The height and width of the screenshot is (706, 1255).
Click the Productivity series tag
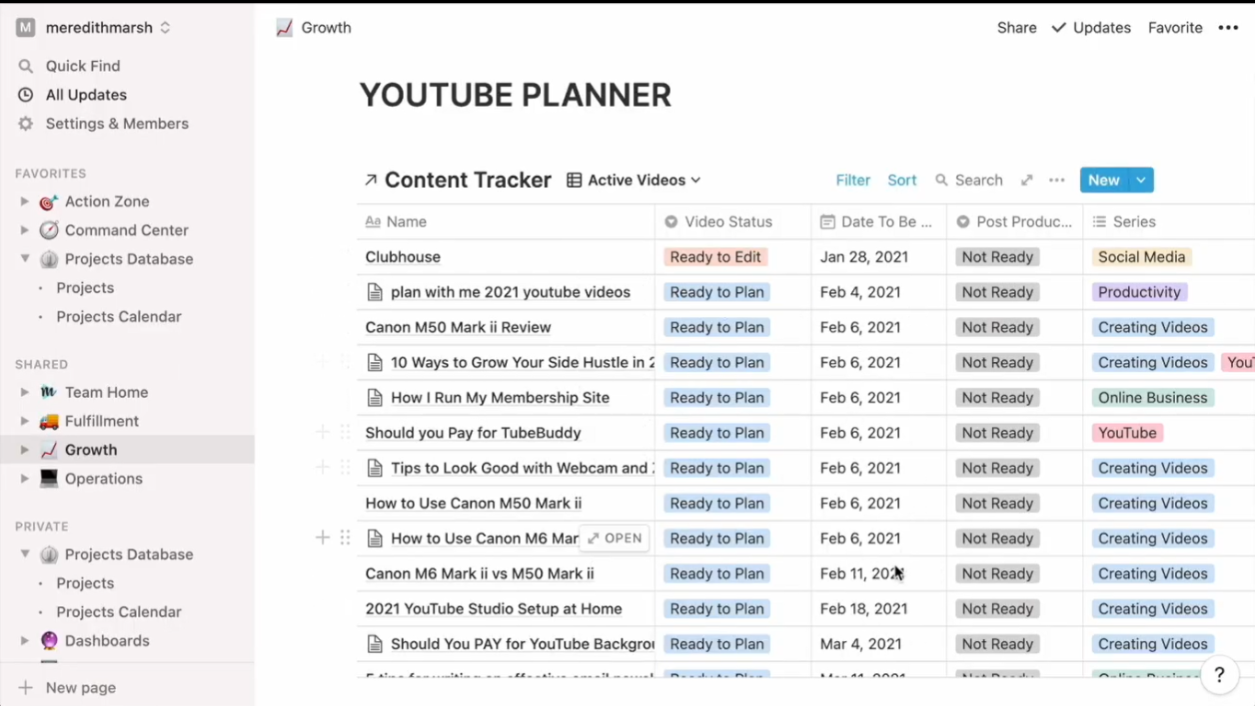point(1139,292)
